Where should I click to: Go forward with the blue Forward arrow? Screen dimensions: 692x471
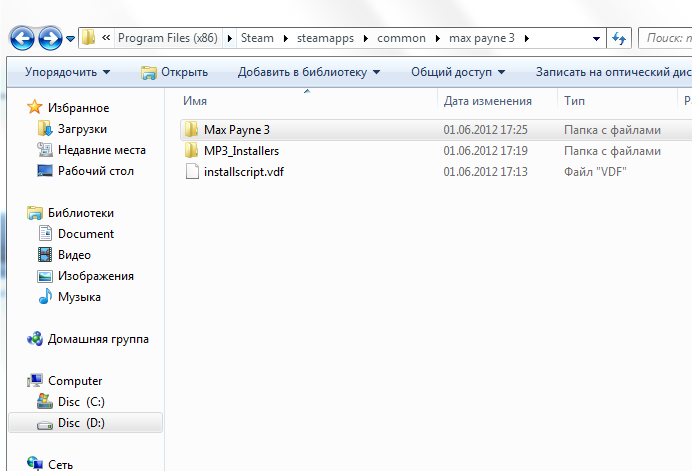pos(50,38)
